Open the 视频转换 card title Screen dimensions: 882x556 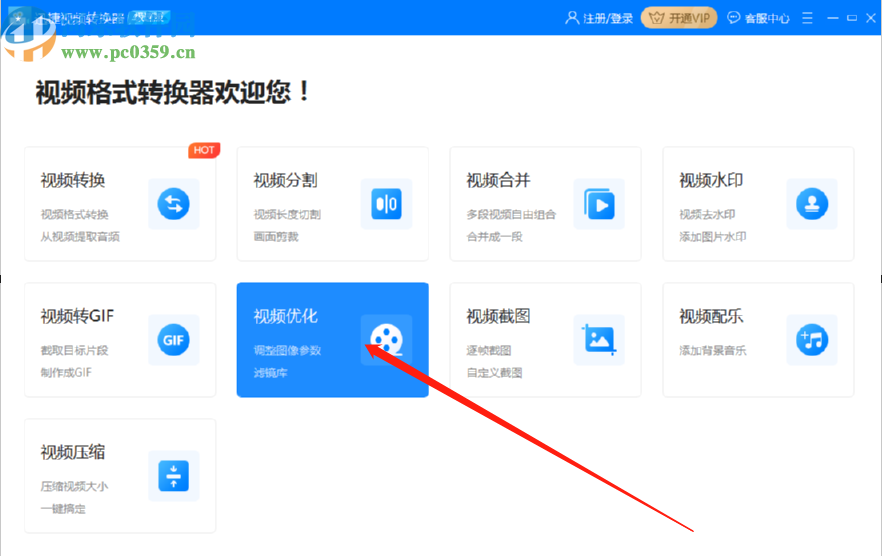click(73, 180)
